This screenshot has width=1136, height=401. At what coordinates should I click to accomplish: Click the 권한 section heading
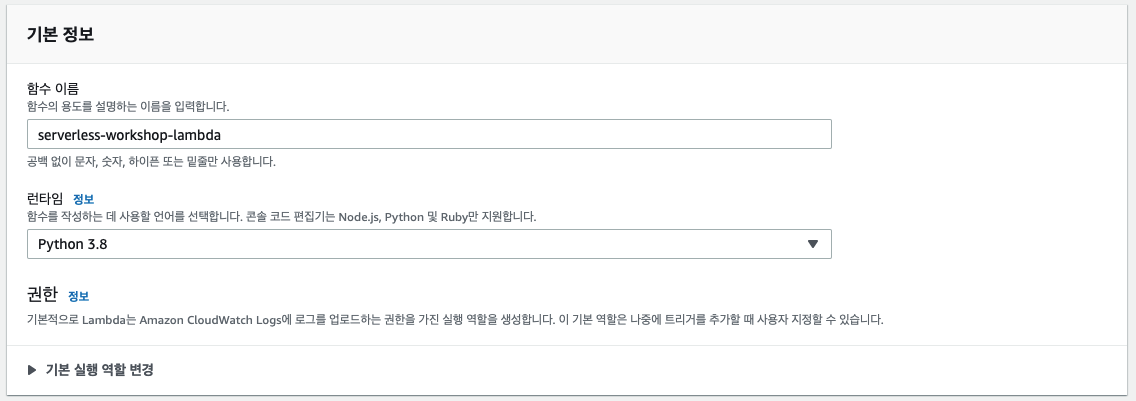point(42,294)
